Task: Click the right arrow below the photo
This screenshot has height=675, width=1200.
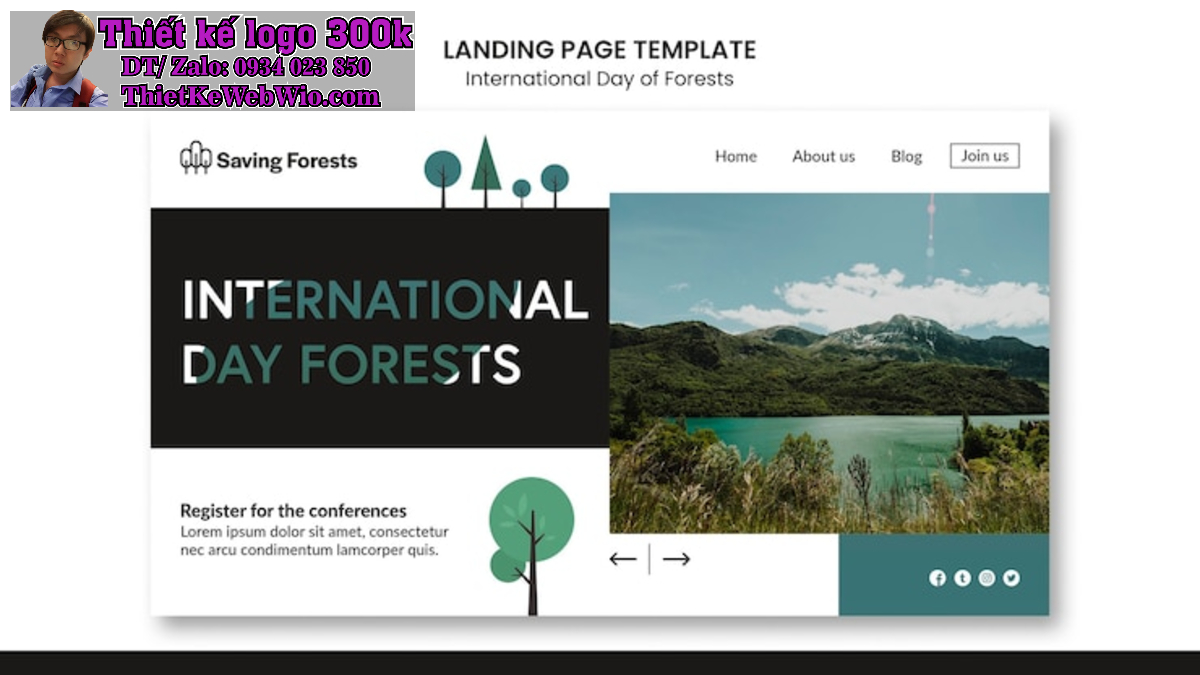Action: (675, 558)
